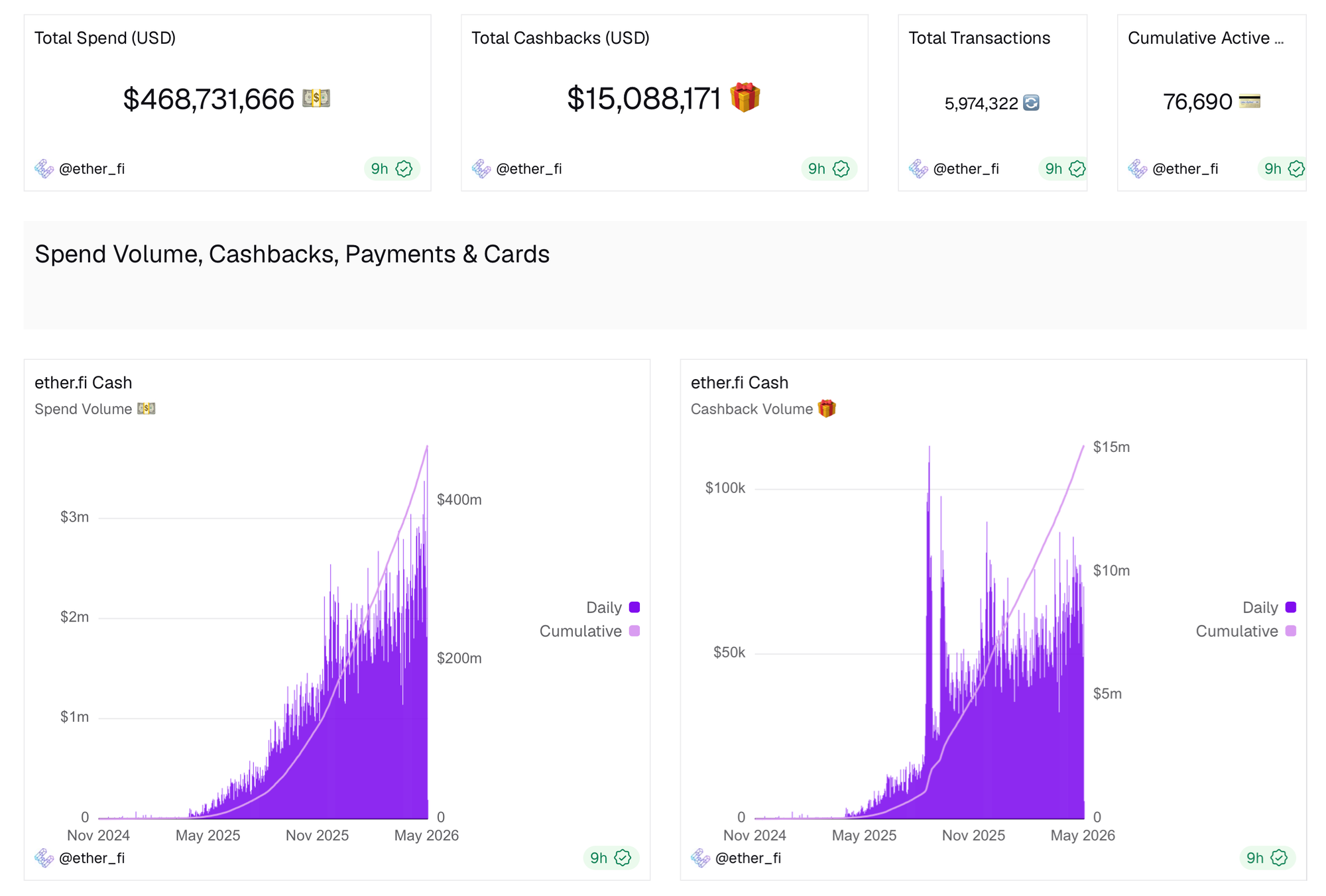Click the 9h freshness badge in Total Transactions card

[1063, 169]
